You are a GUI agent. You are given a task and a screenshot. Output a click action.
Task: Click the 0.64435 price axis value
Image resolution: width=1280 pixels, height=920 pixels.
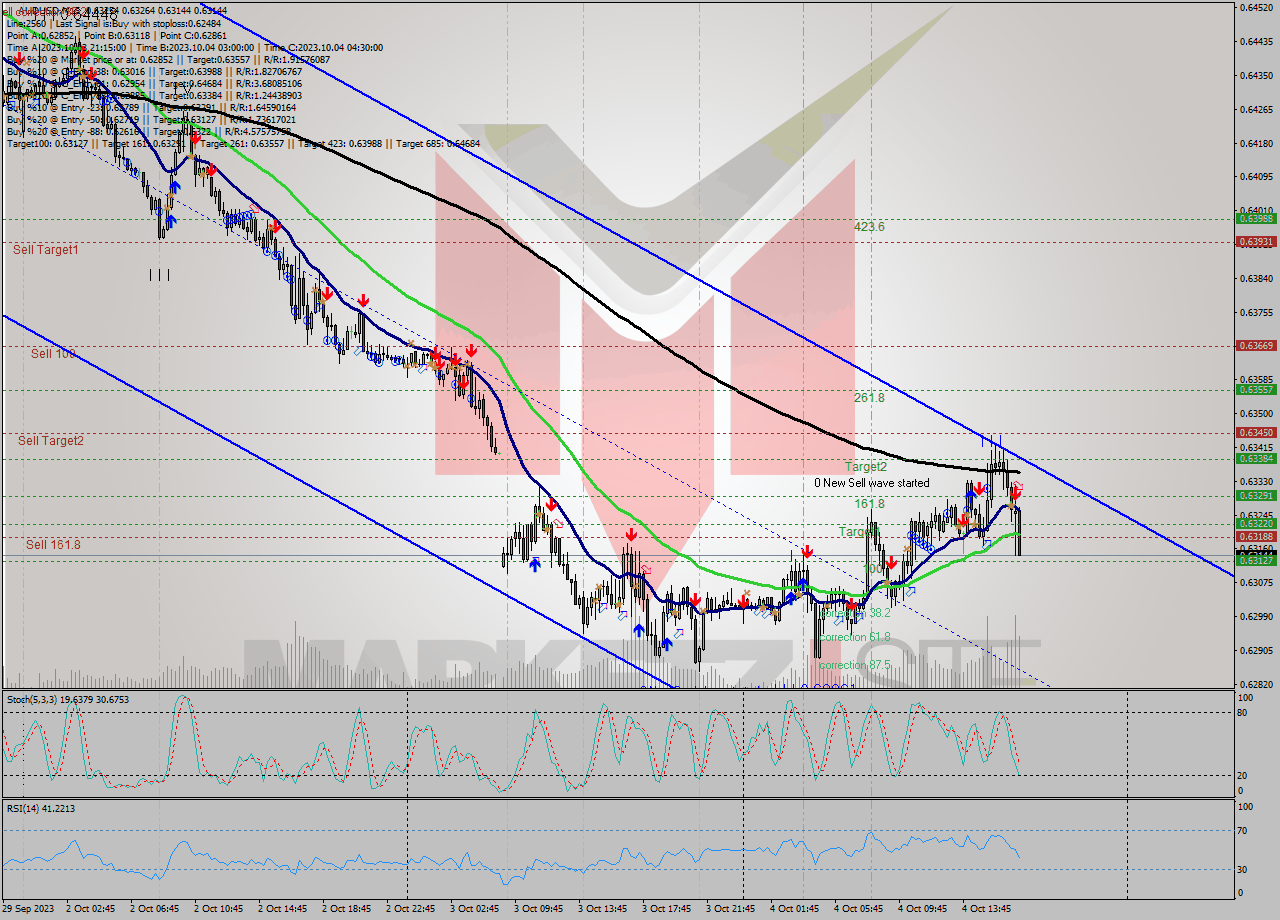pos(1256,41)
